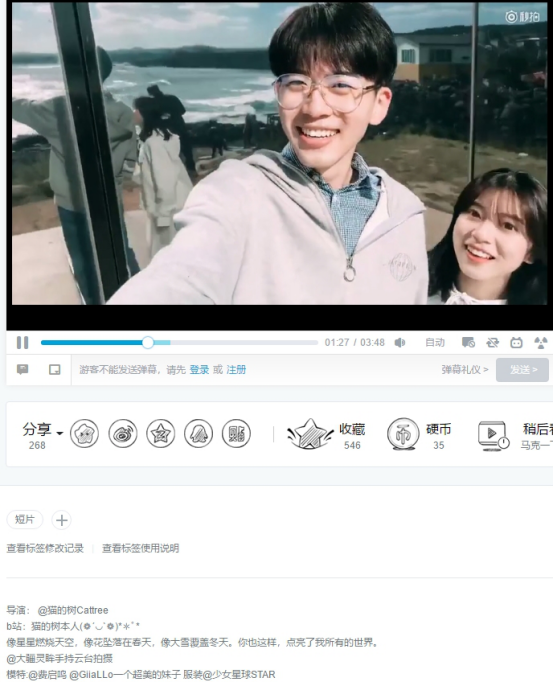
Task: Click the 收藏 count 546
Action: 352,445
